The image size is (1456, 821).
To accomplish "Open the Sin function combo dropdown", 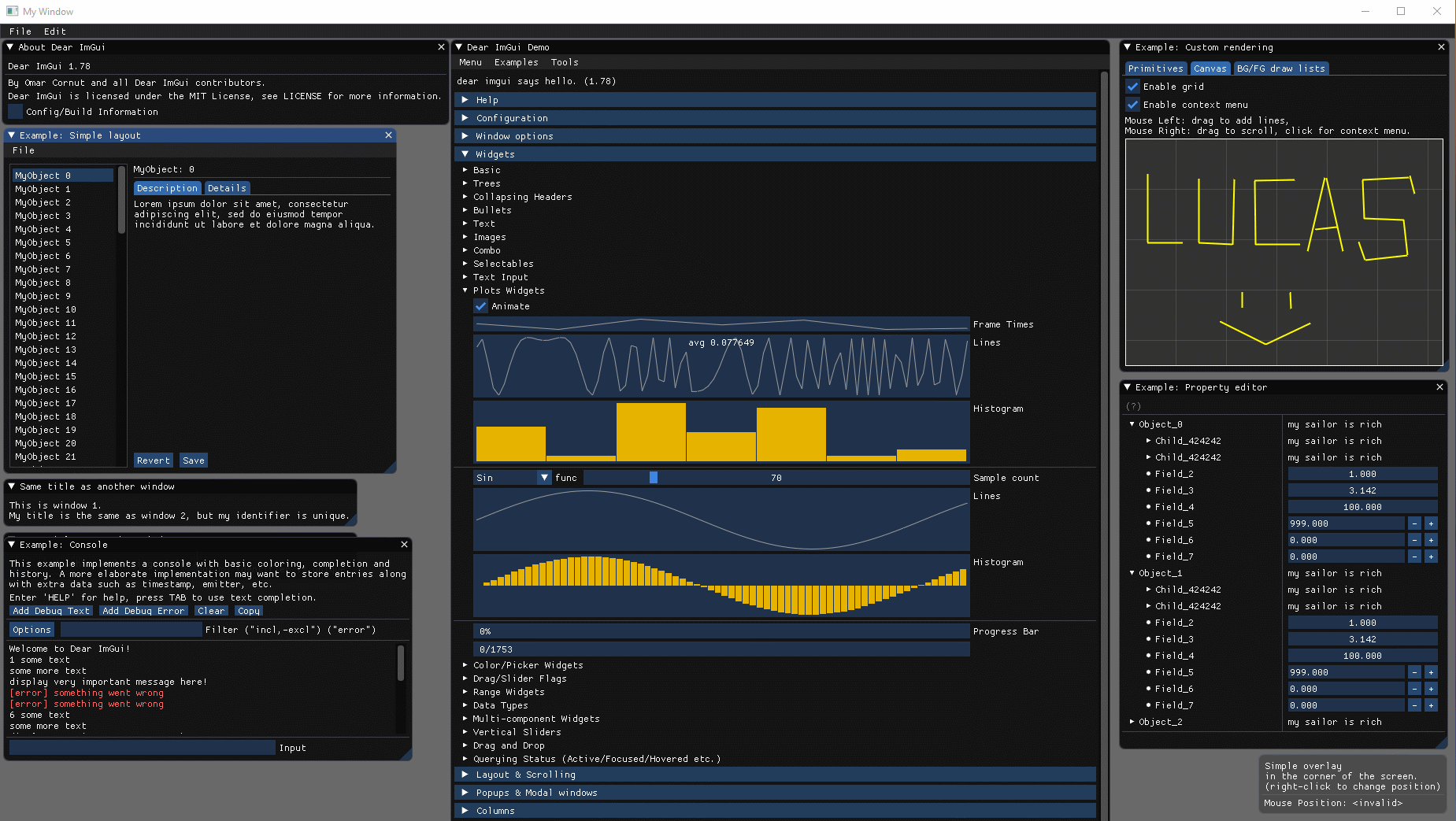I will [512, 478].
